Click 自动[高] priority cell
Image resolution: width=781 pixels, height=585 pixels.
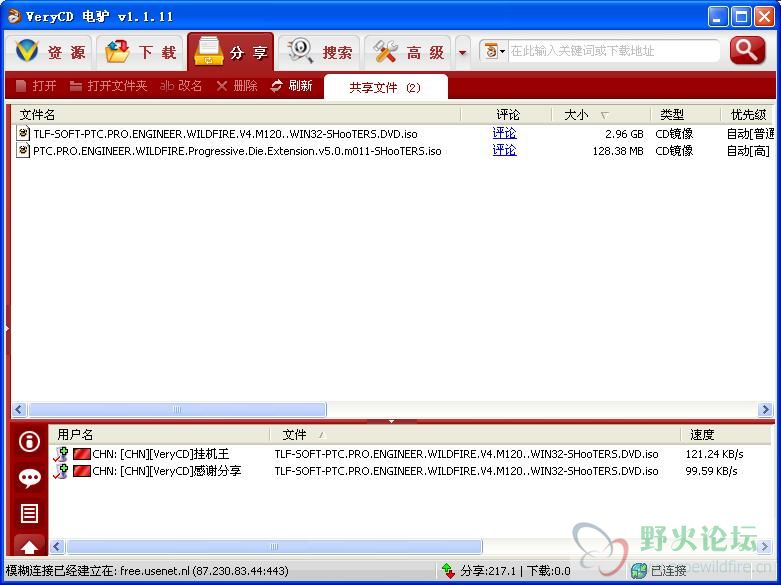coord(748,151)
